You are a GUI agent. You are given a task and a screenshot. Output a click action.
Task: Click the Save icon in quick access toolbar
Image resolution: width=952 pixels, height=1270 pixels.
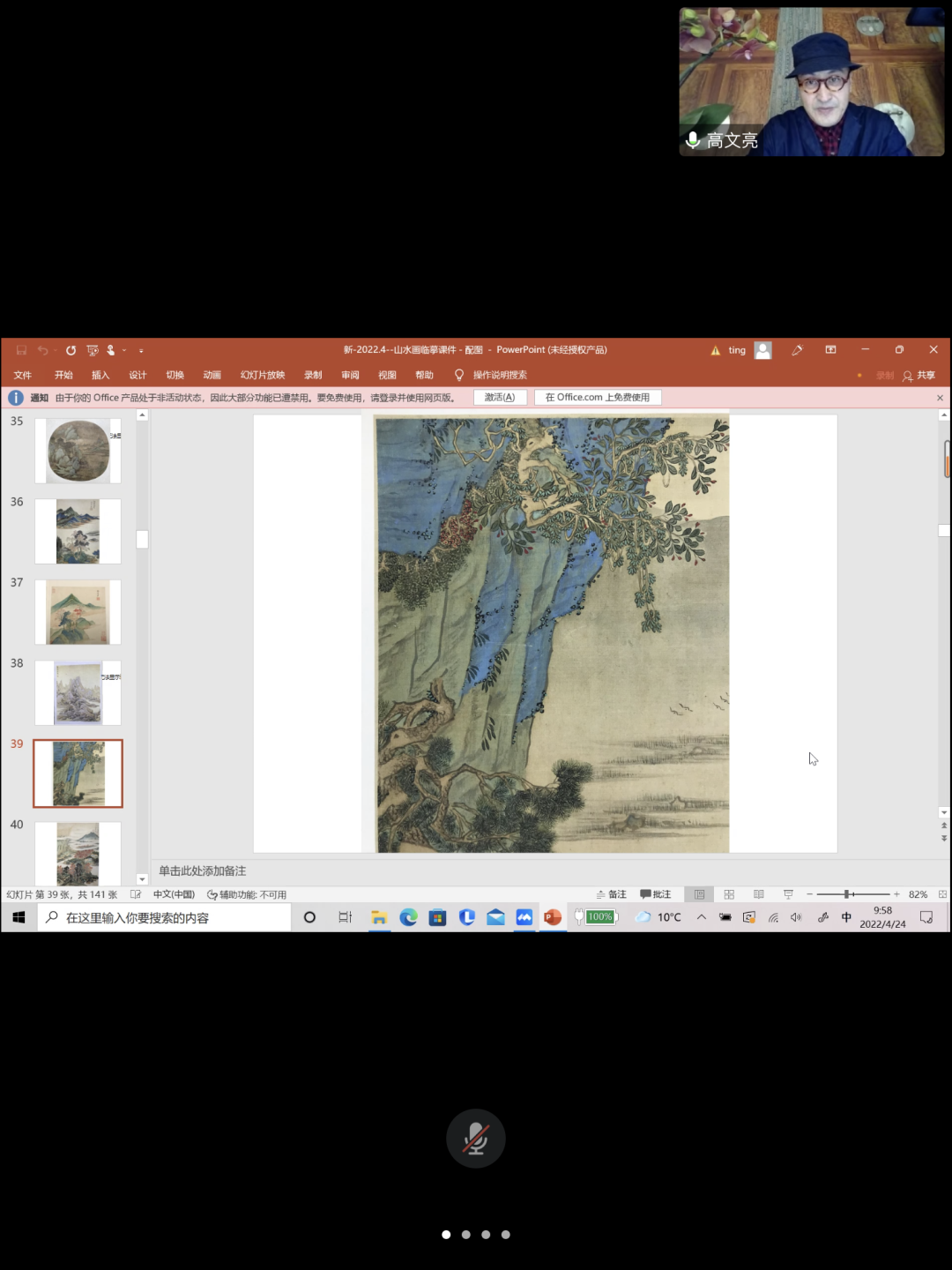point(21,350)
